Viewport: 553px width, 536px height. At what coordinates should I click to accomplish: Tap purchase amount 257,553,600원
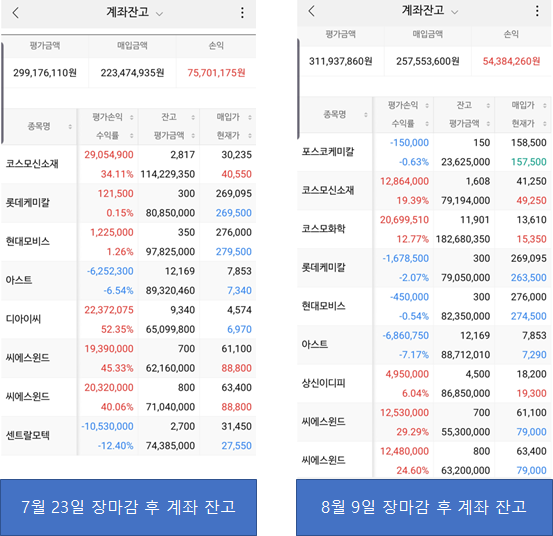tap(428, 61)
